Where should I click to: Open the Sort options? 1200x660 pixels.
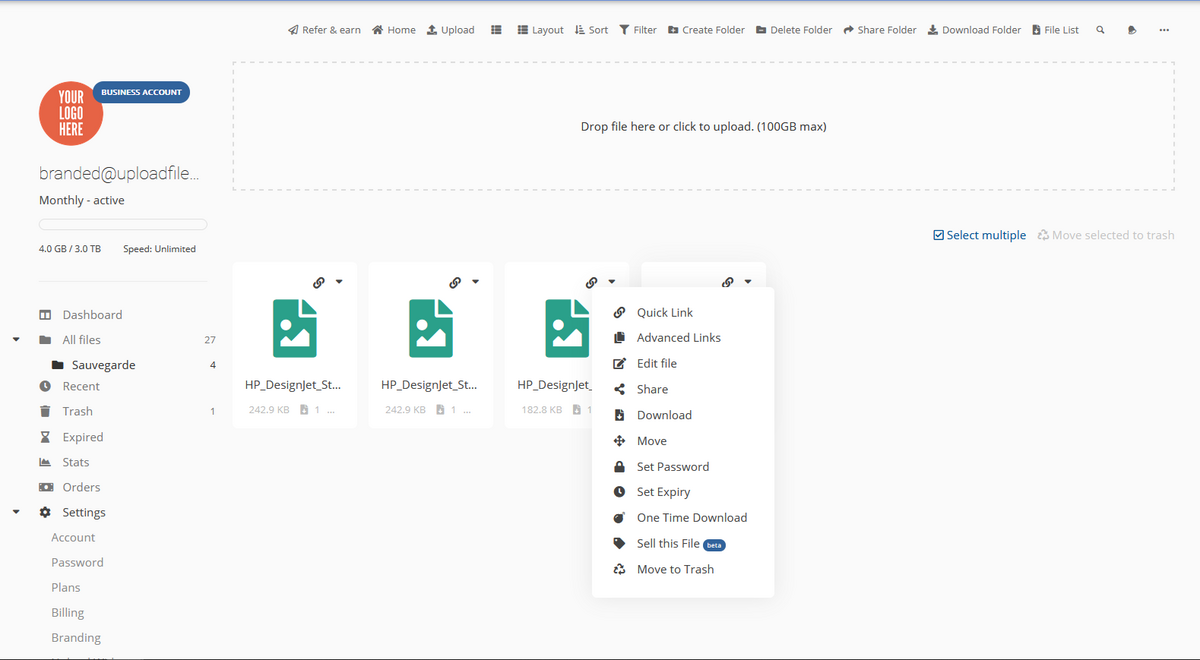coord(592,30)
